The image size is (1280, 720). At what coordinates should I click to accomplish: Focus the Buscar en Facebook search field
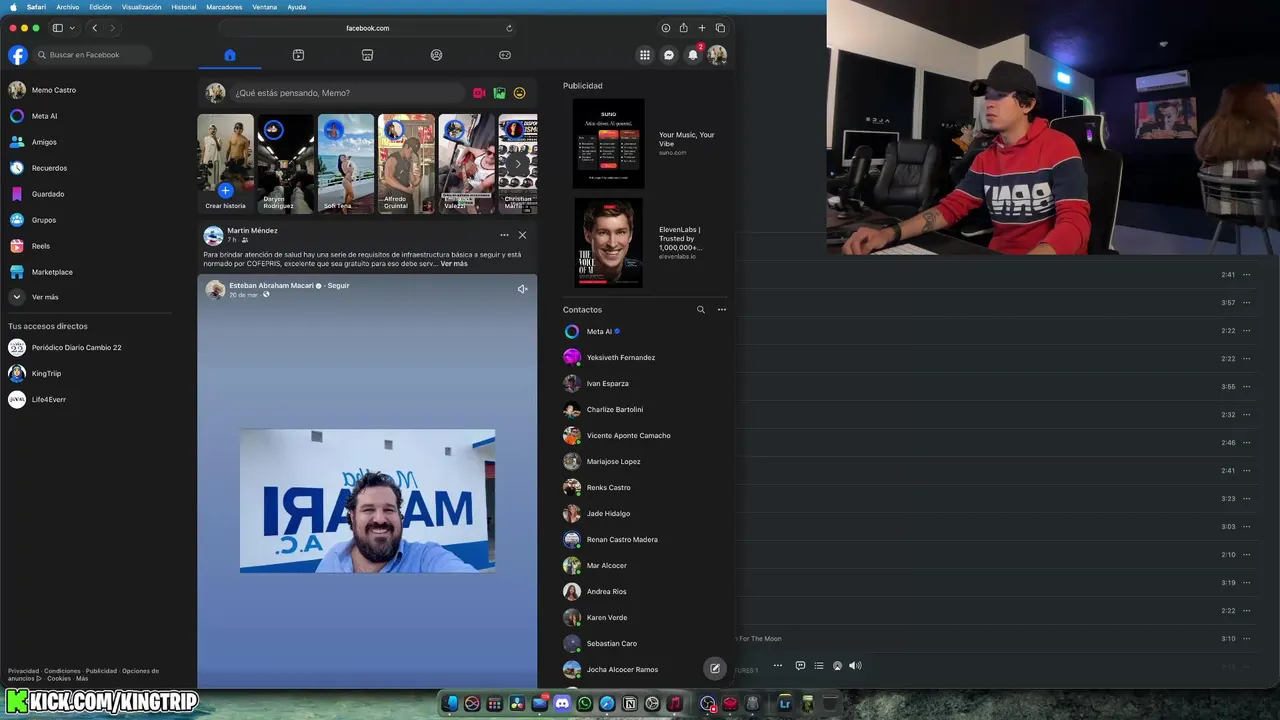click(x=92, y=55)
